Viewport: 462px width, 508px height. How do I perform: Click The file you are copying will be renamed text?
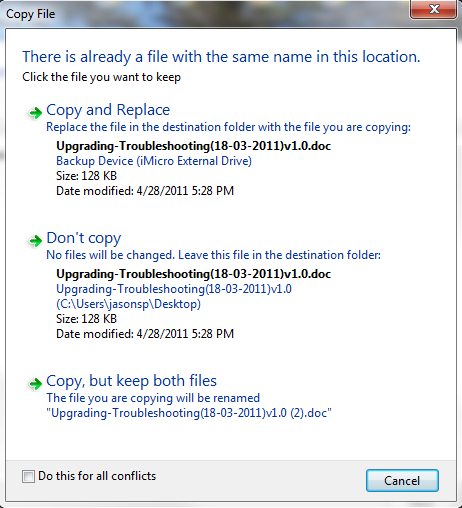(153, 398)
